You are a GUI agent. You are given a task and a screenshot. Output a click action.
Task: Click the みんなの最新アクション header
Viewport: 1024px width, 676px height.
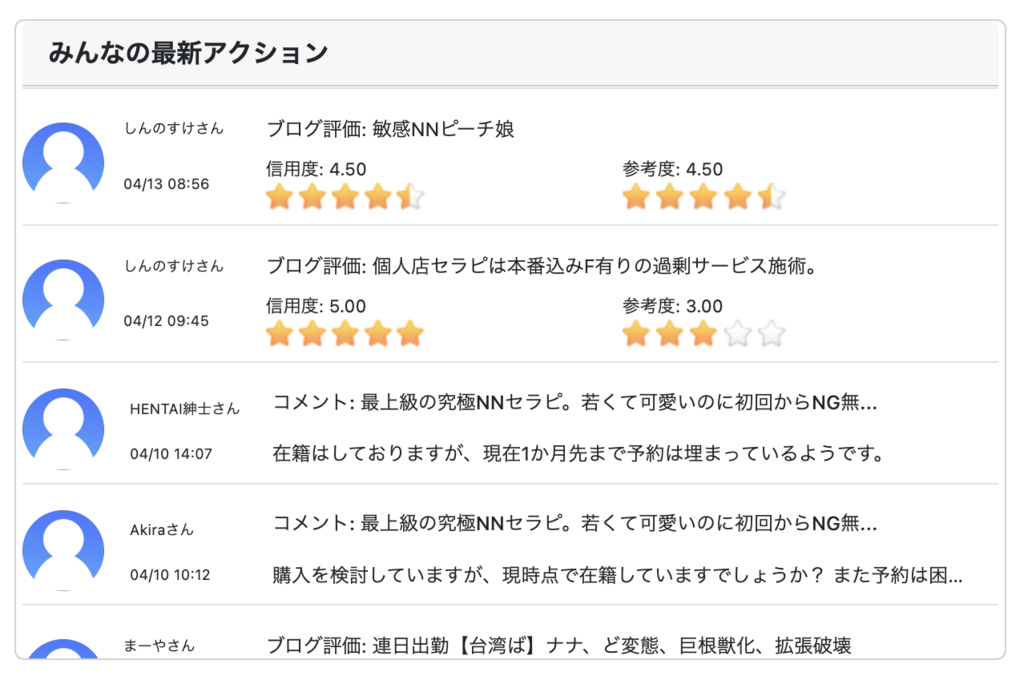click(188, 53)
